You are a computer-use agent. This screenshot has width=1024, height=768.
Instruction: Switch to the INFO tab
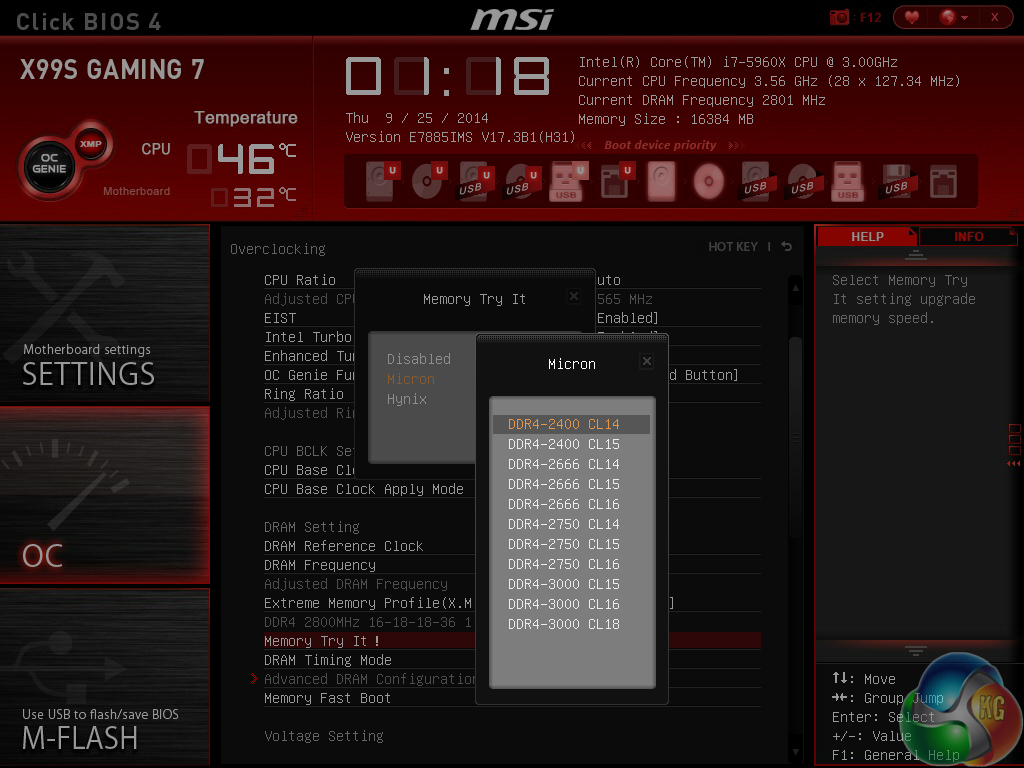(968, 237)
